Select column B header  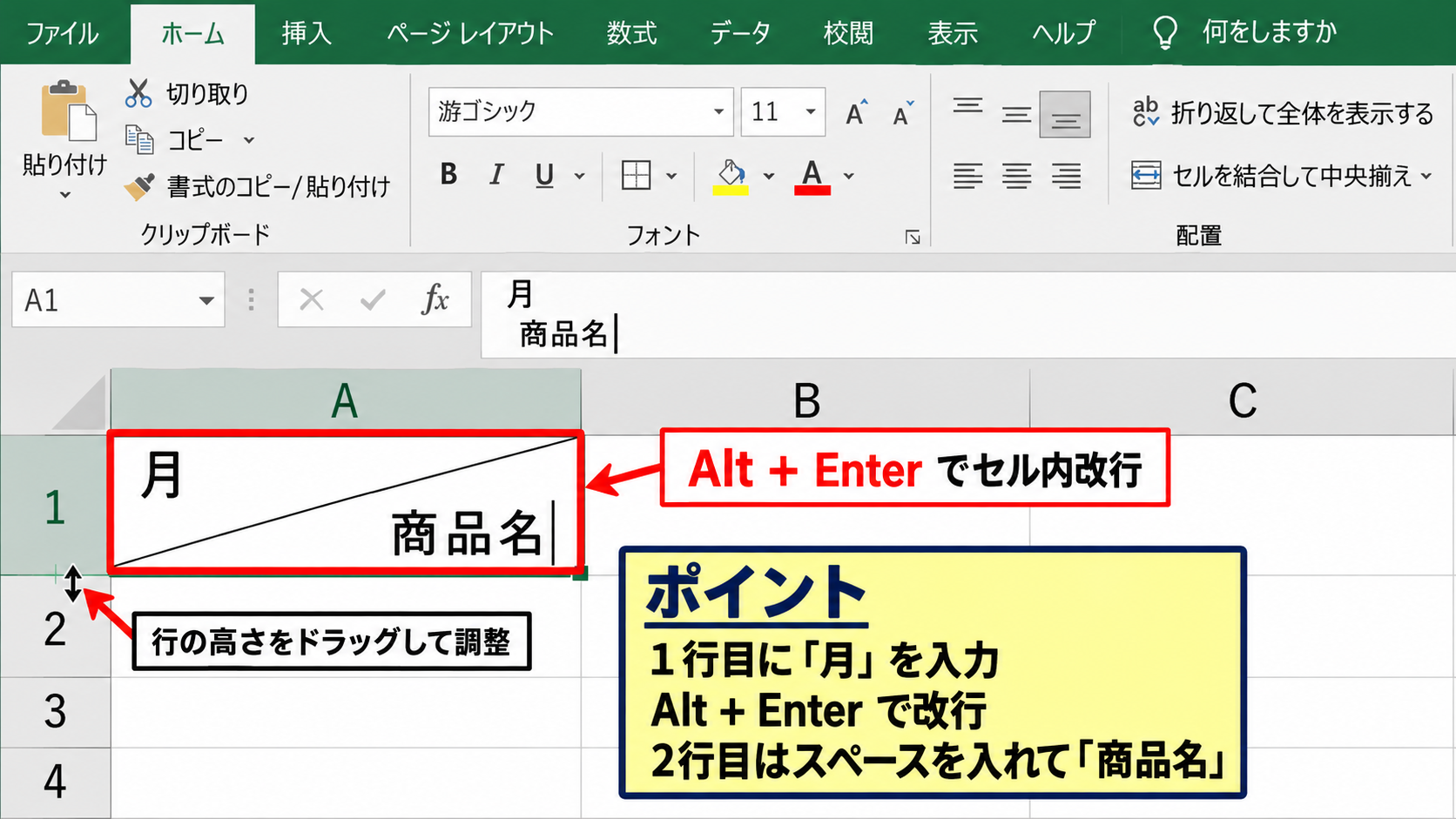806,401
